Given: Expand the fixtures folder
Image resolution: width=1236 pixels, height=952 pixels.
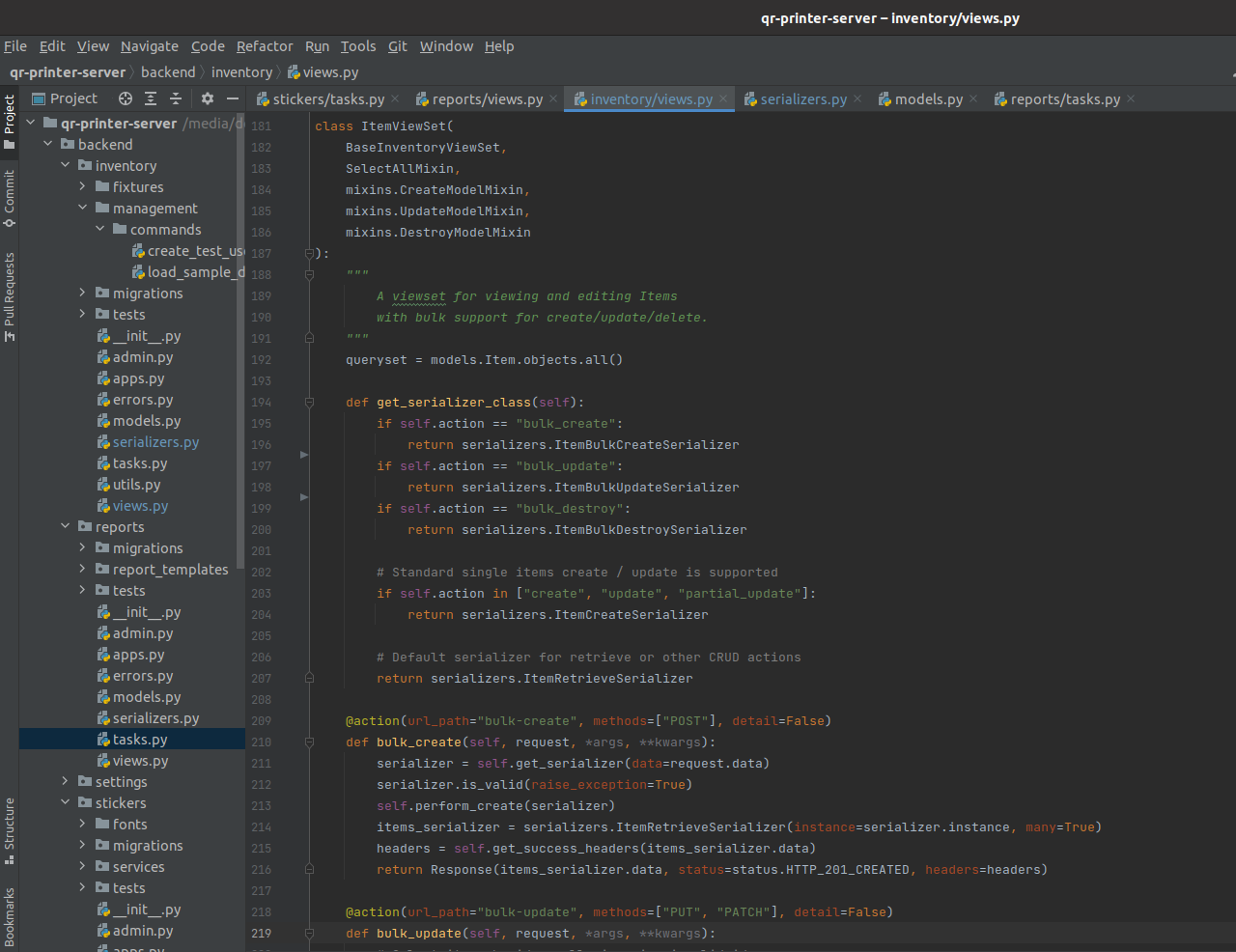Looking at the screenshot, I should (83, 187).
